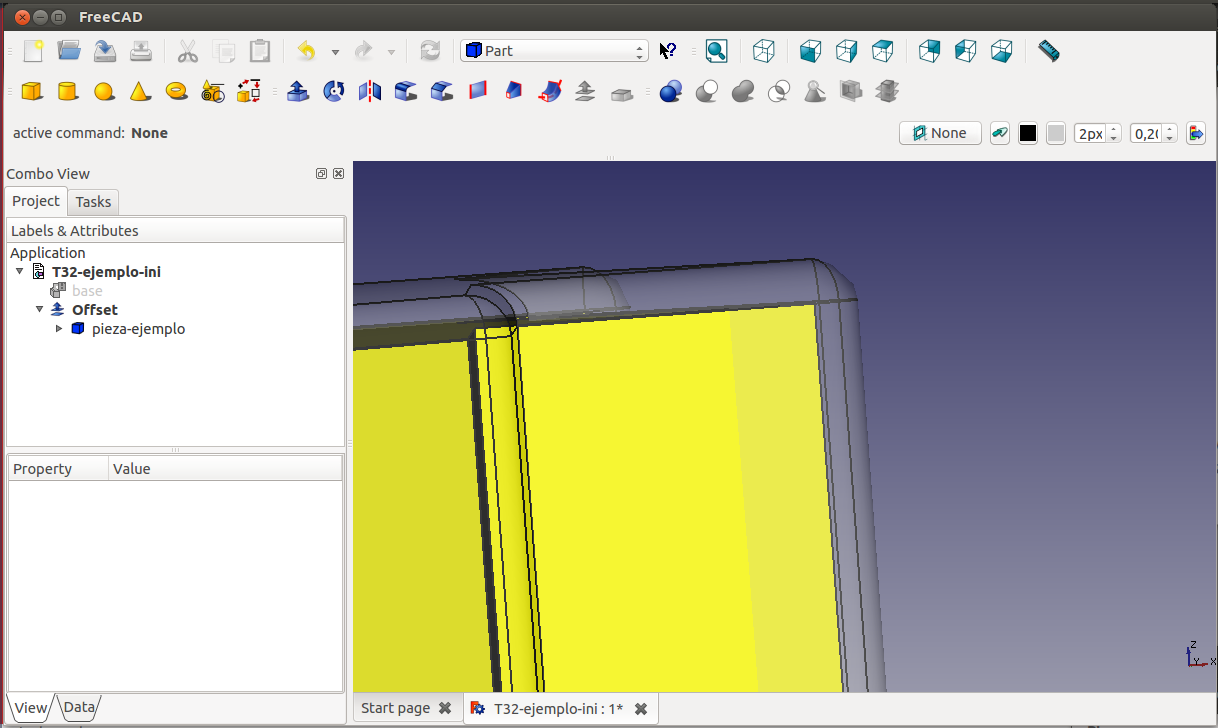The width and height of the screenshot is (1218, 728).
Task: Create a Cylinder primitive
Action: pos(68,92)
